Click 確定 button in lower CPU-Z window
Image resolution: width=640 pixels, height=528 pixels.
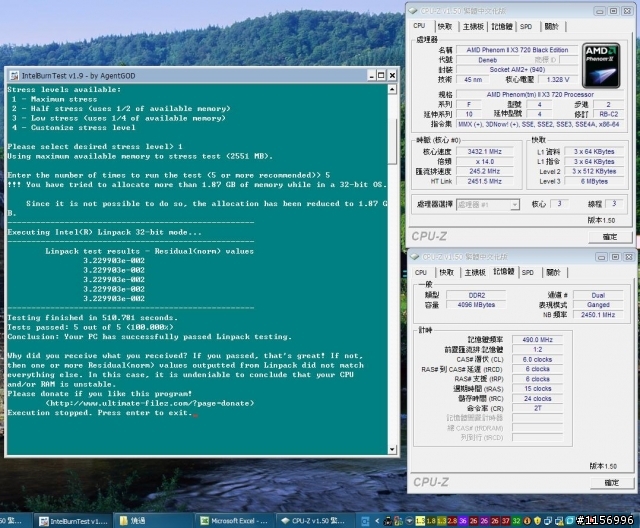click(x=611, y=483)
